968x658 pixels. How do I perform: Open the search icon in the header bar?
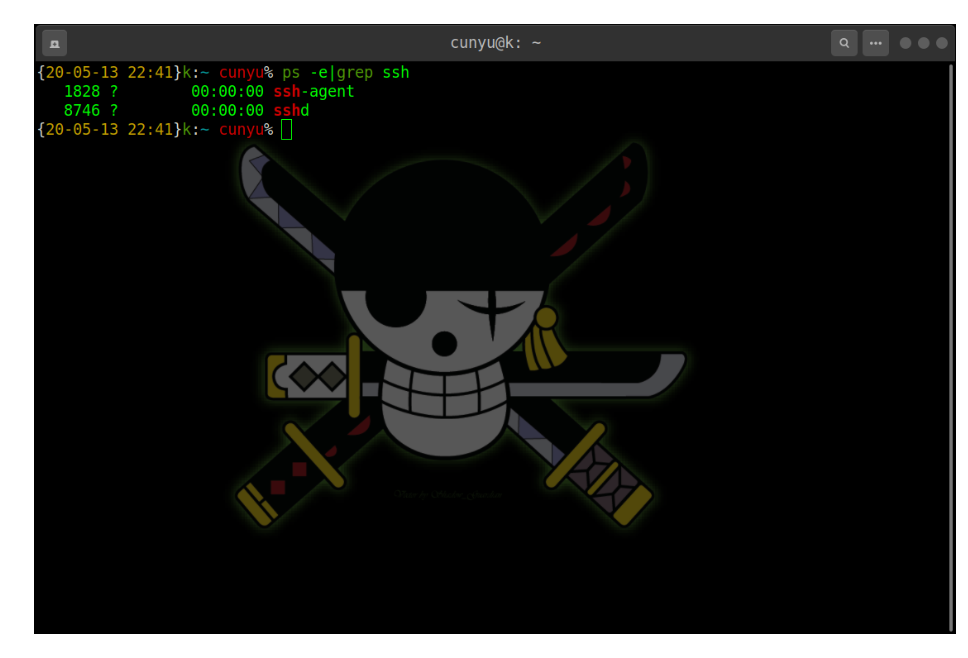(x=845, y=42)
